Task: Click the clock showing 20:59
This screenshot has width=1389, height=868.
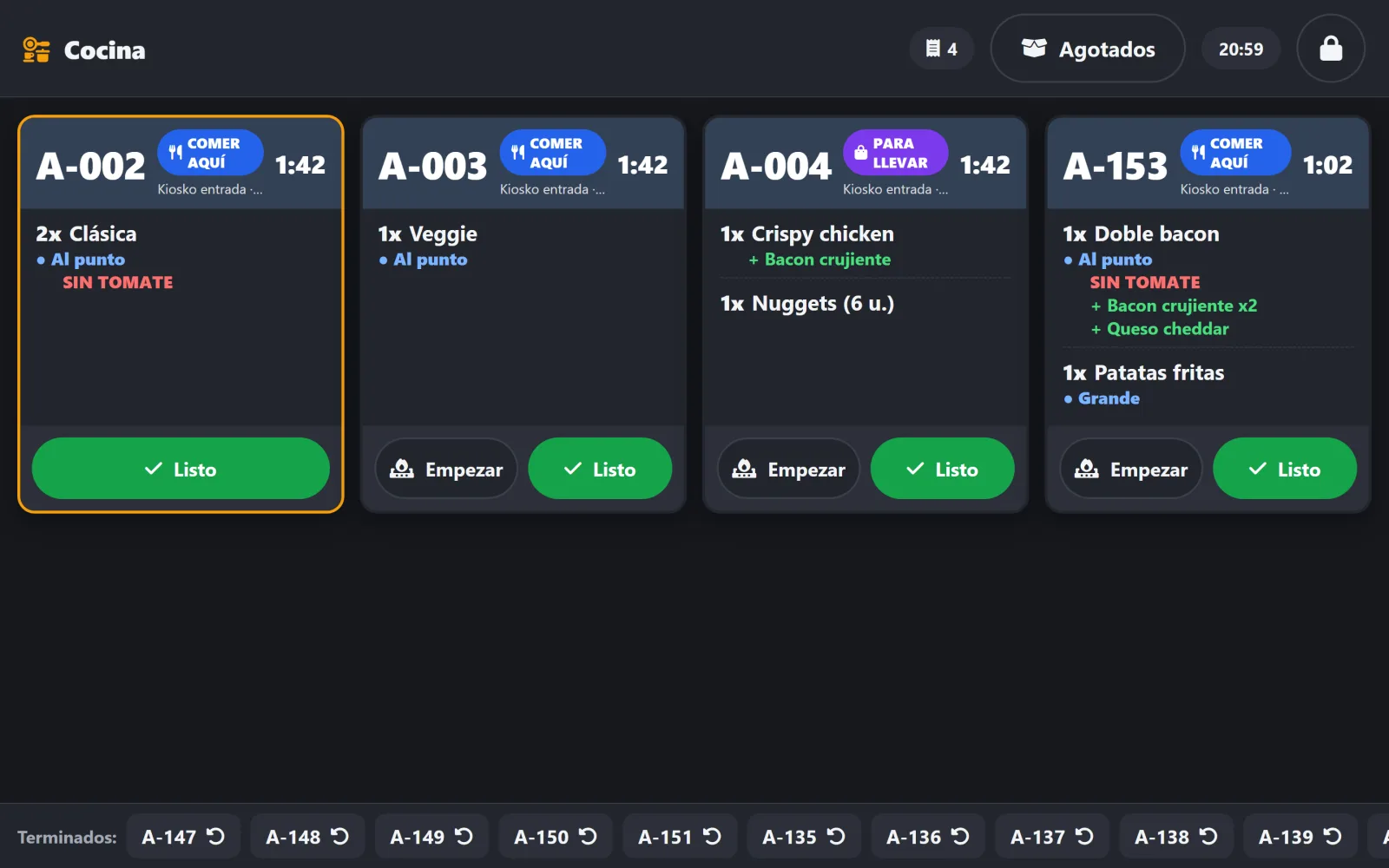Action: [x=1241, y=49]
